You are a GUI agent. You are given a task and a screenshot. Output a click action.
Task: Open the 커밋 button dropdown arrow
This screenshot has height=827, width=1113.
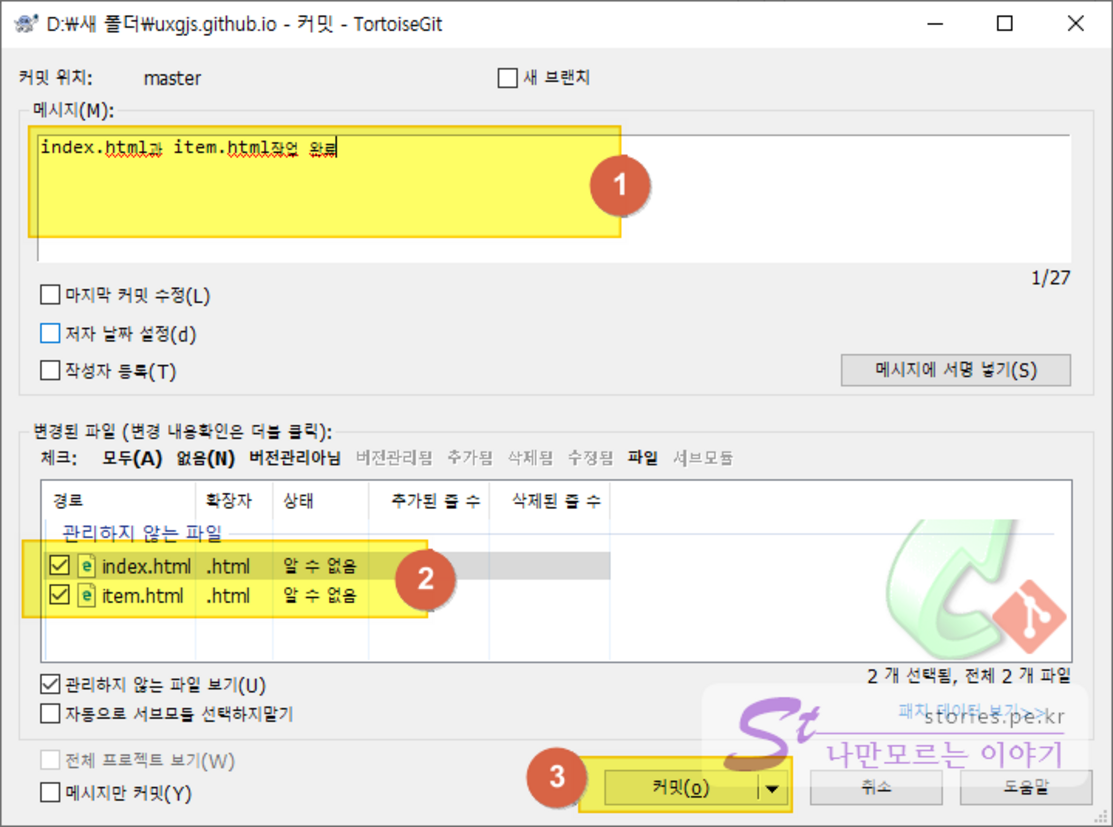[772, 788]
